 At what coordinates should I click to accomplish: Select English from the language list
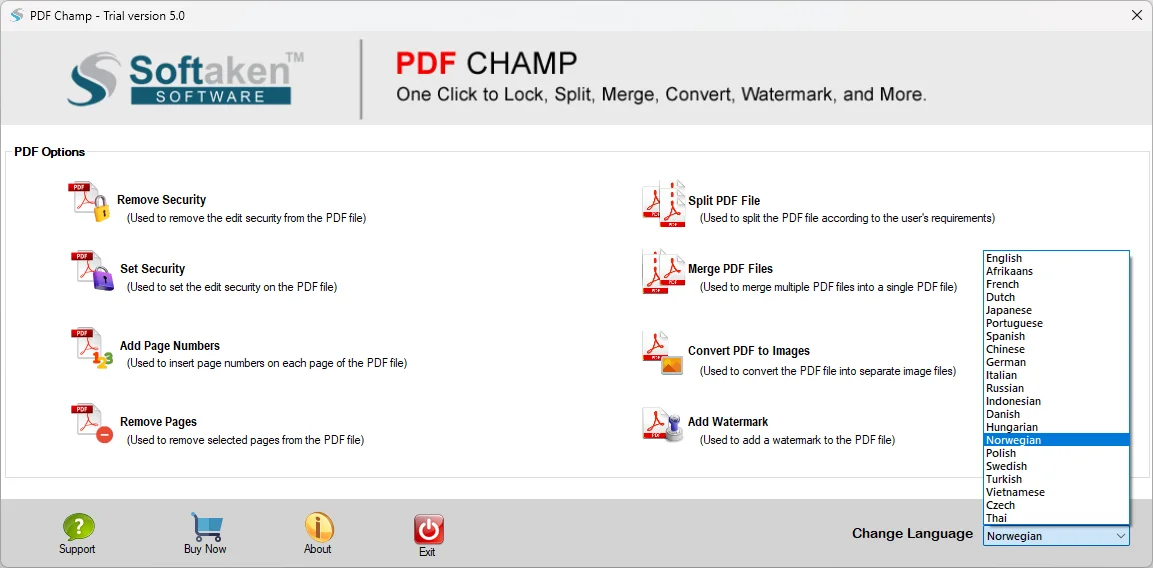point(1056,258)
